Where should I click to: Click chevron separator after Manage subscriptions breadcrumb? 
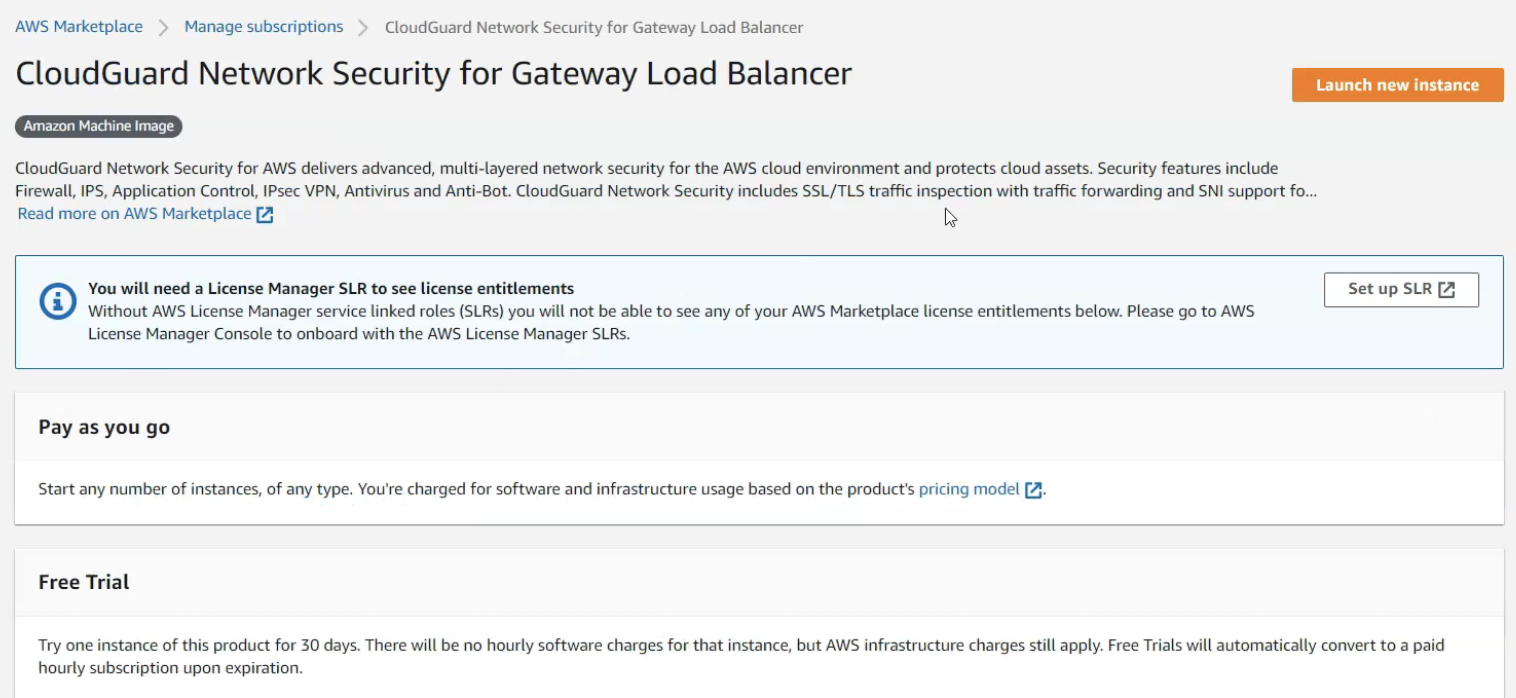364,28
